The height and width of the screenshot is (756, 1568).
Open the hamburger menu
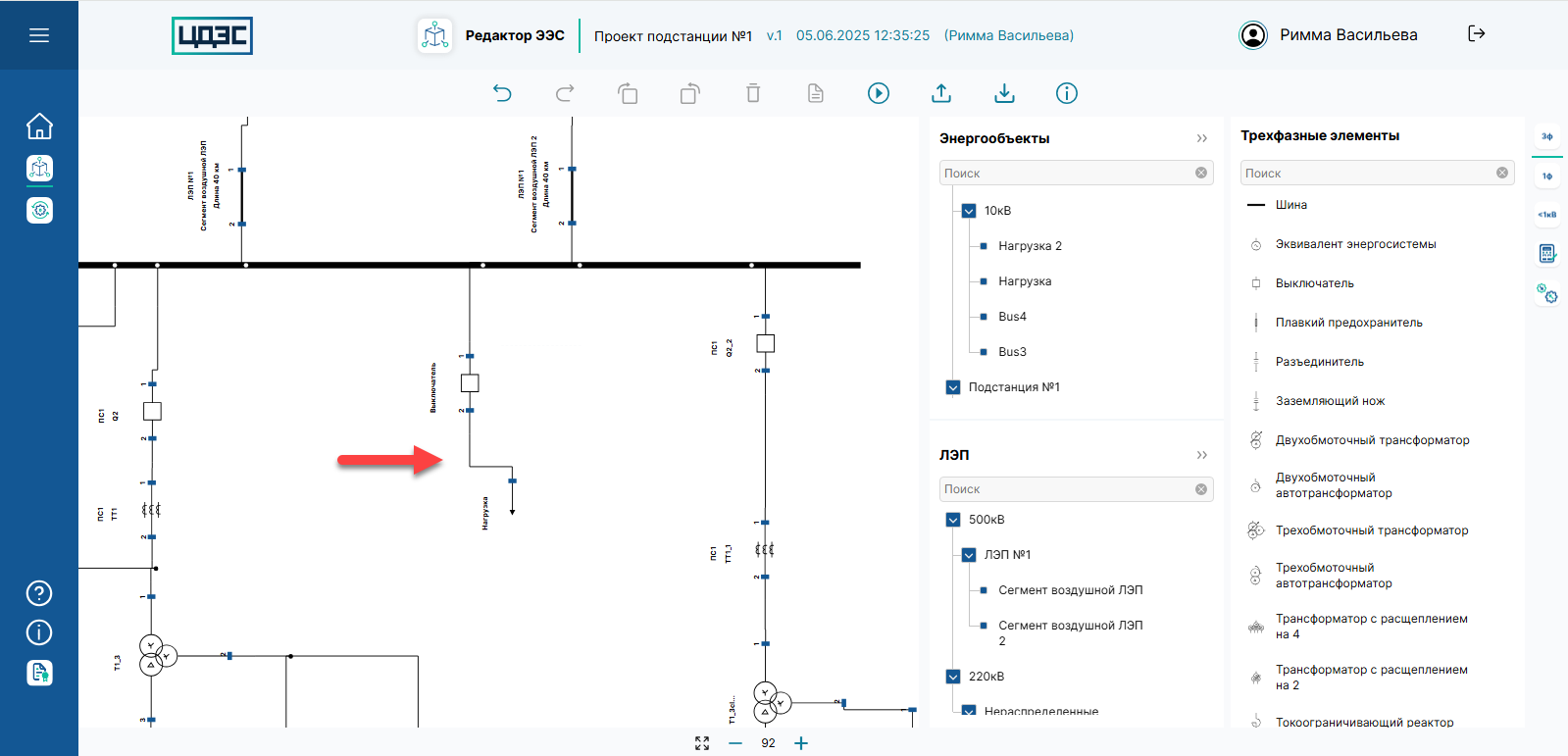tap(39, 35)
